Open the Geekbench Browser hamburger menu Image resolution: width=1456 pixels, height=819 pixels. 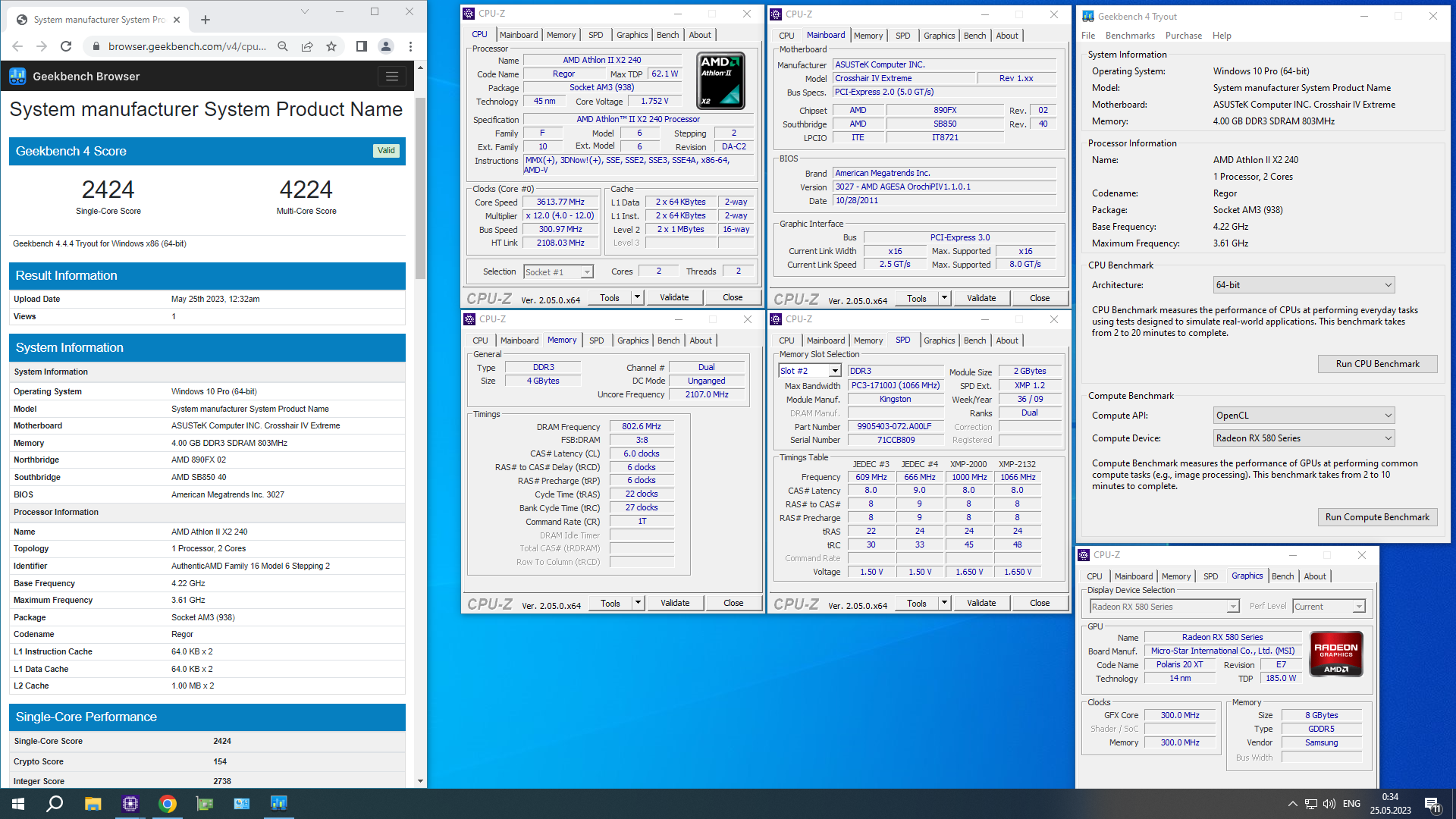[391, 77]
